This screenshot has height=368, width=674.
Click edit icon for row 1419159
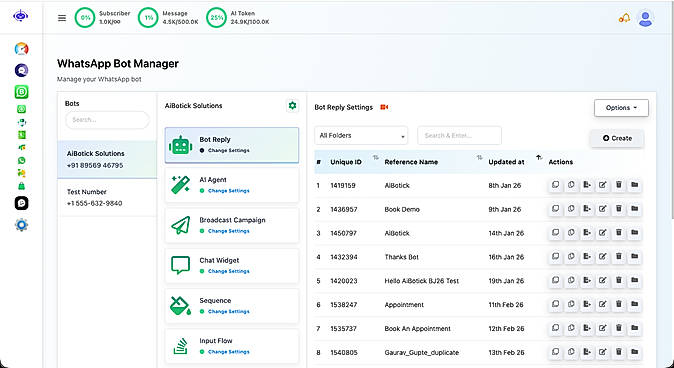tap(603, 185)
